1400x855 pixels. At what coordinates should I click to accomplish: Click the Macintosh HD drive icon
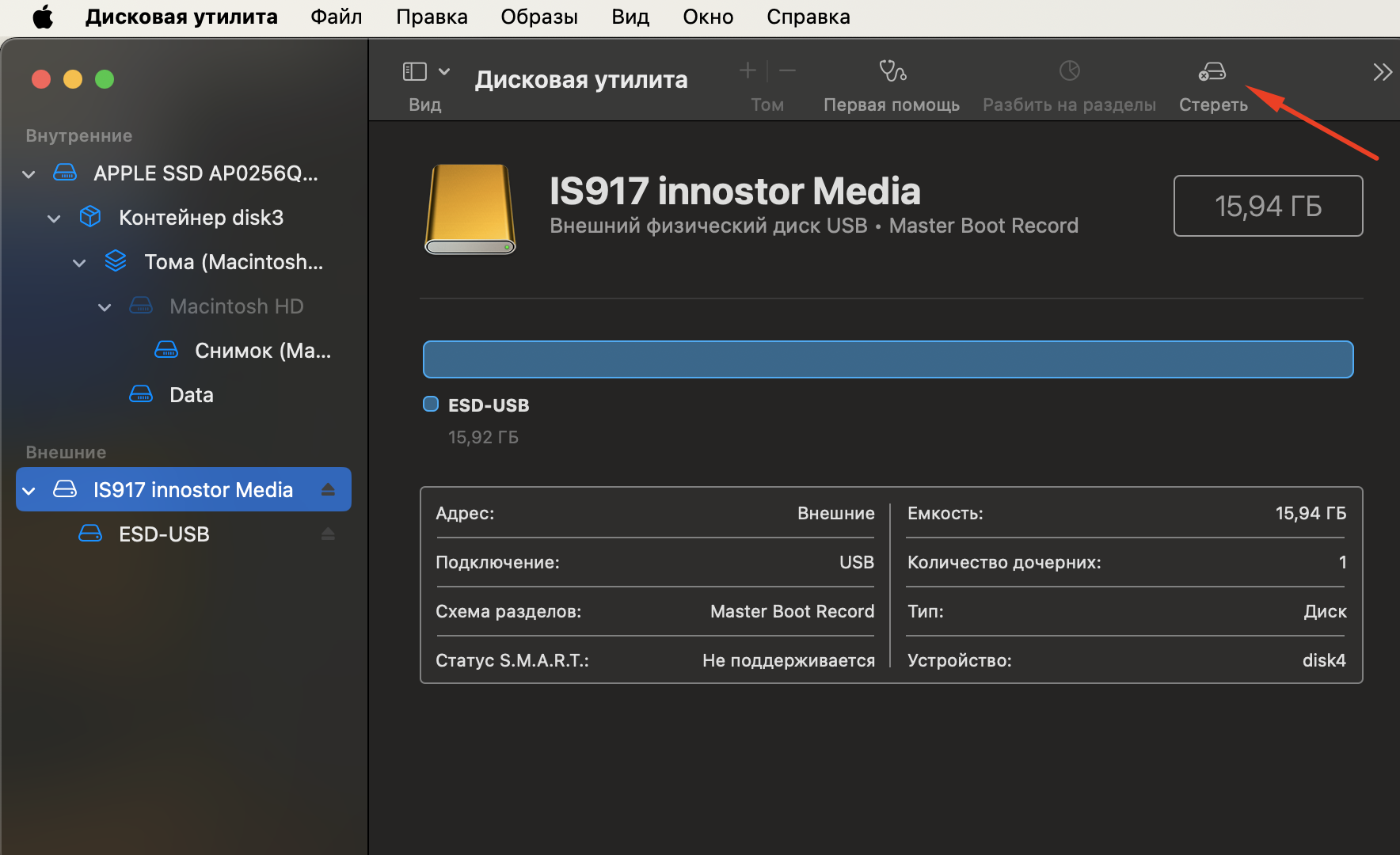[x=141, y=306]
